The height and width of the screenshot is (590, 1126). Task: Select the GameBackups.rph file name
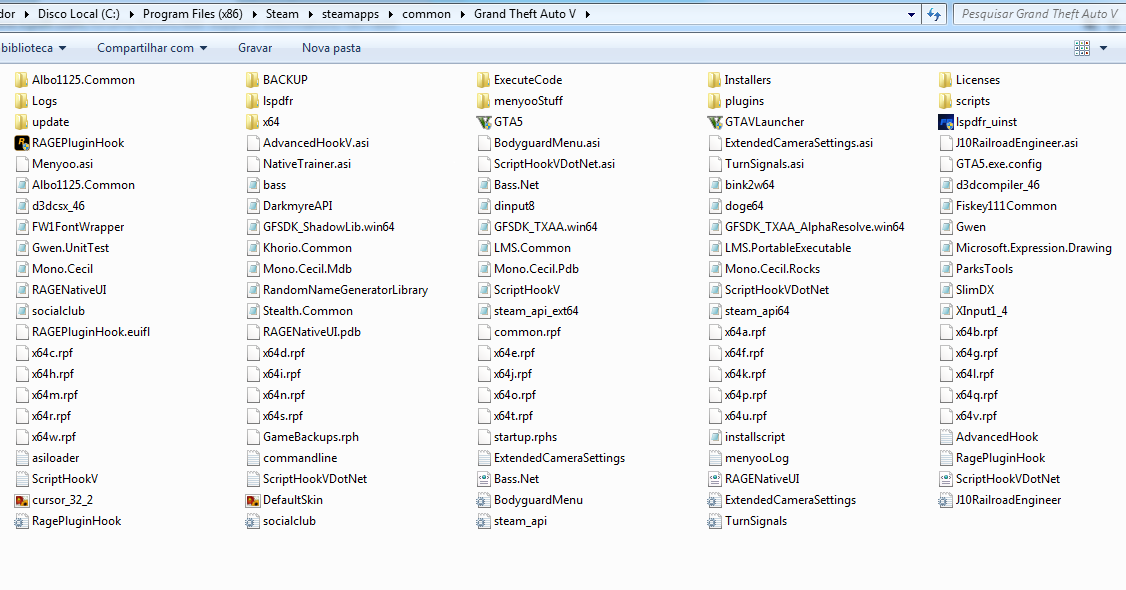(311, 436)
